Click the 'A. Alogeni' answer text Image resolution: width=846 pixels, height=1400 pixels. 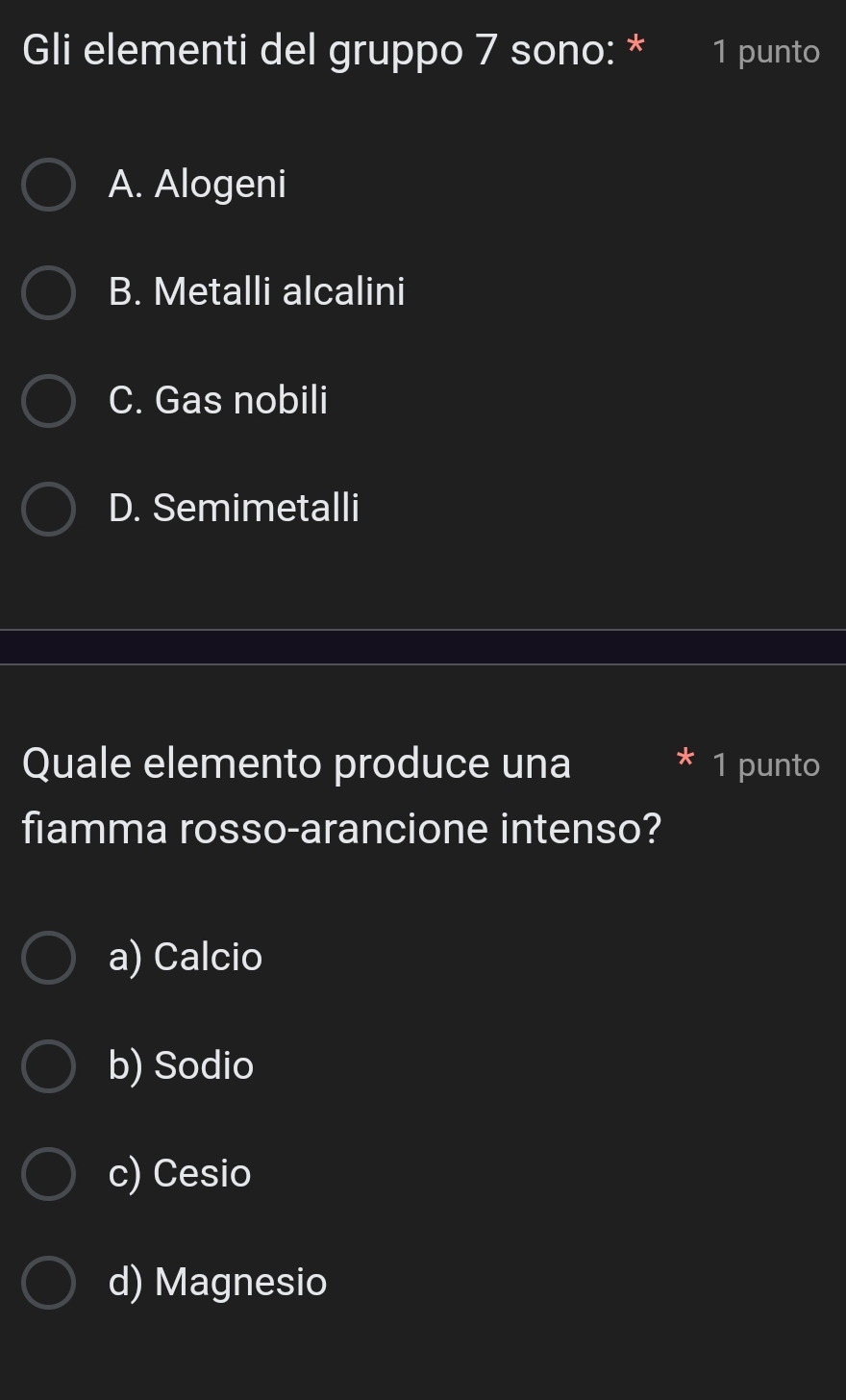[197, 184]
